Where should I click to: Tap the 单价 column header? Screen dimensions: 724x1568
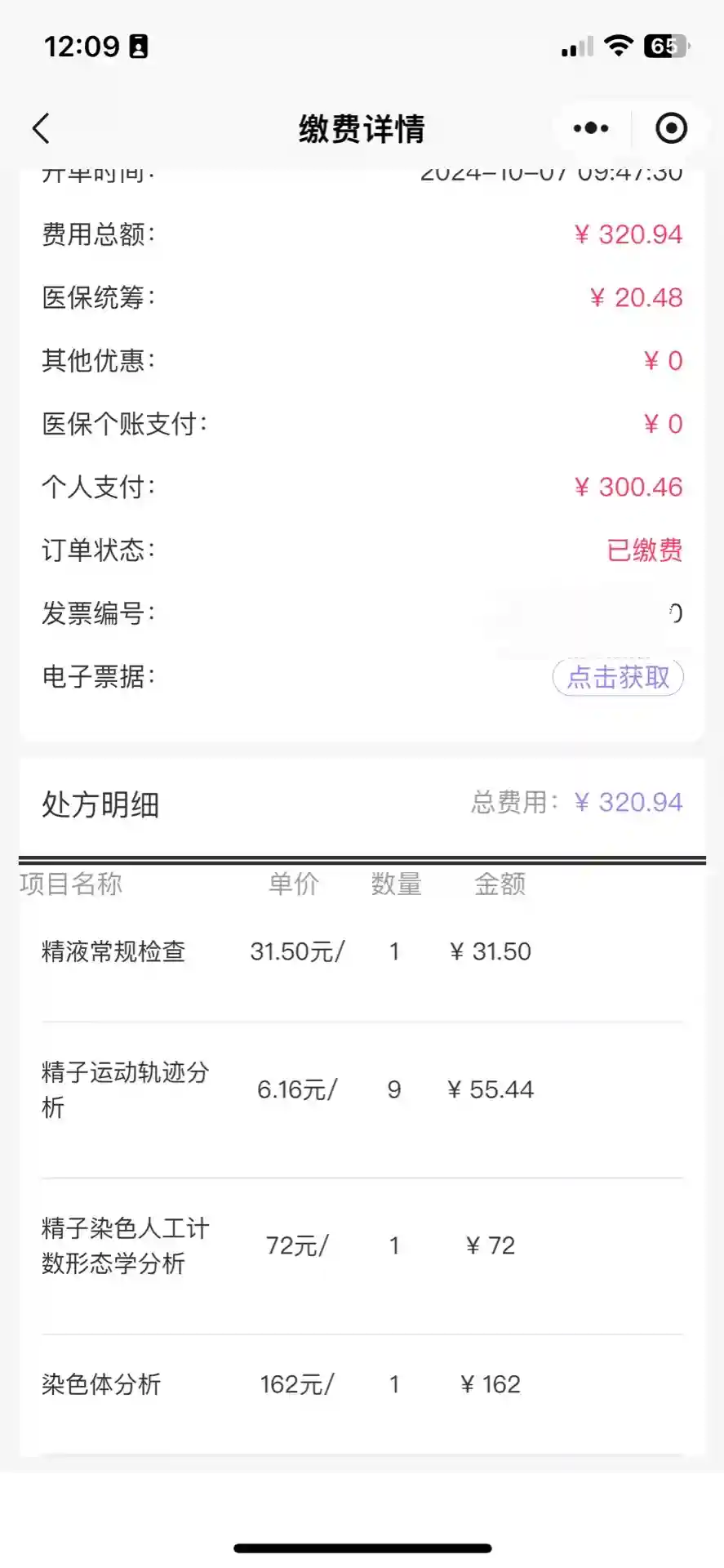pos(294,884)
